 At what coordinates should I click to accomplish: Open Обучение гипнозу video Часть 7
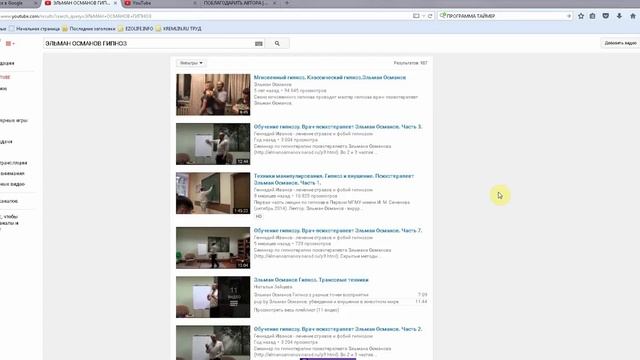tap(338, 230)
